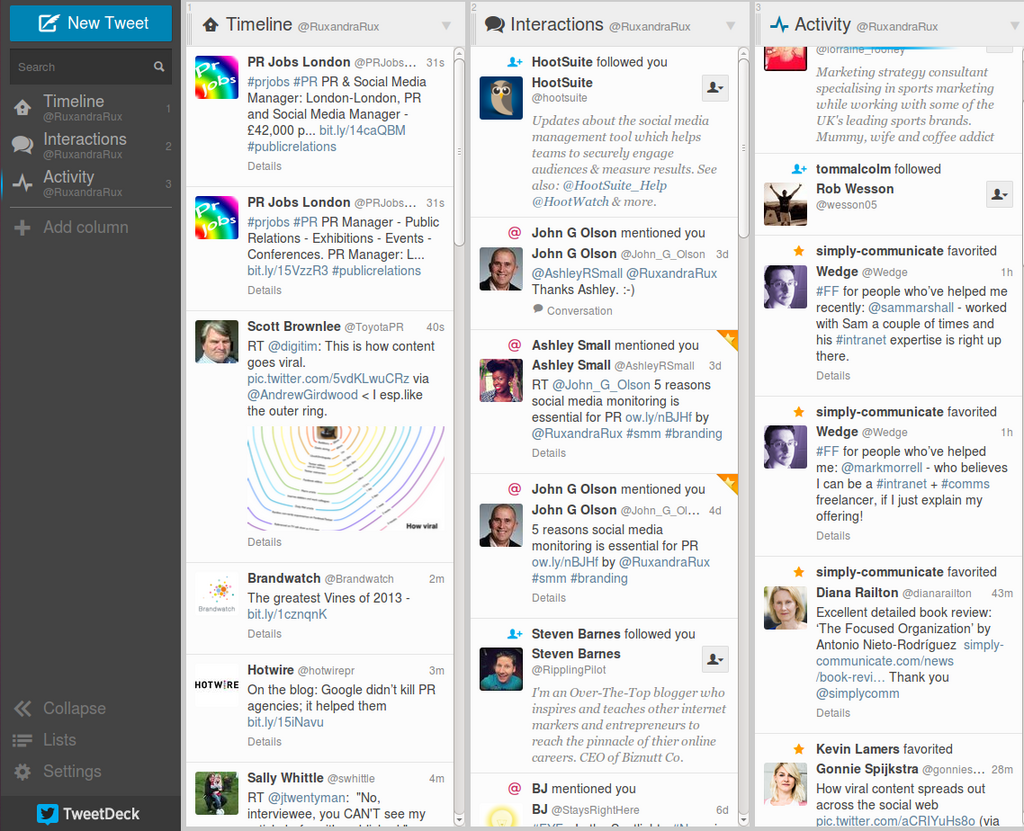1024x831 pixels.
Task: Click the search magnifier icon
Action: point(159,66)
